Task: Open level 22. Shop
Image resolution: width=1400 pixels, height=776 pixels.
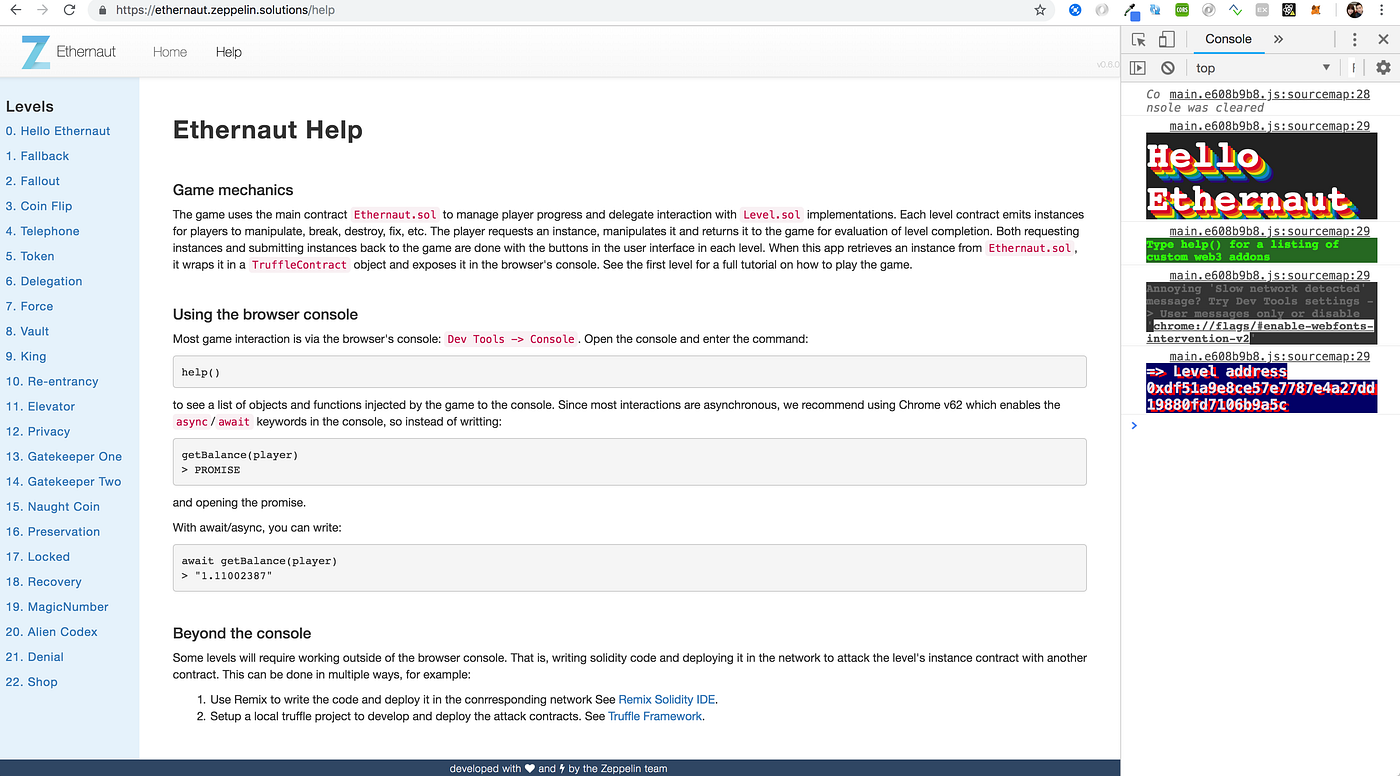Action: point(32,681)
